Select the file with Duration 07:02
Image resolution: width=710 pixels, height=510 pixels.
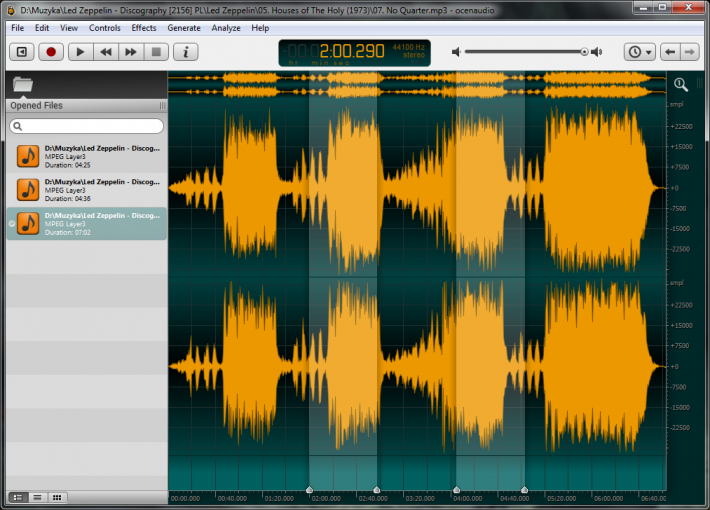tap(86, 223)
